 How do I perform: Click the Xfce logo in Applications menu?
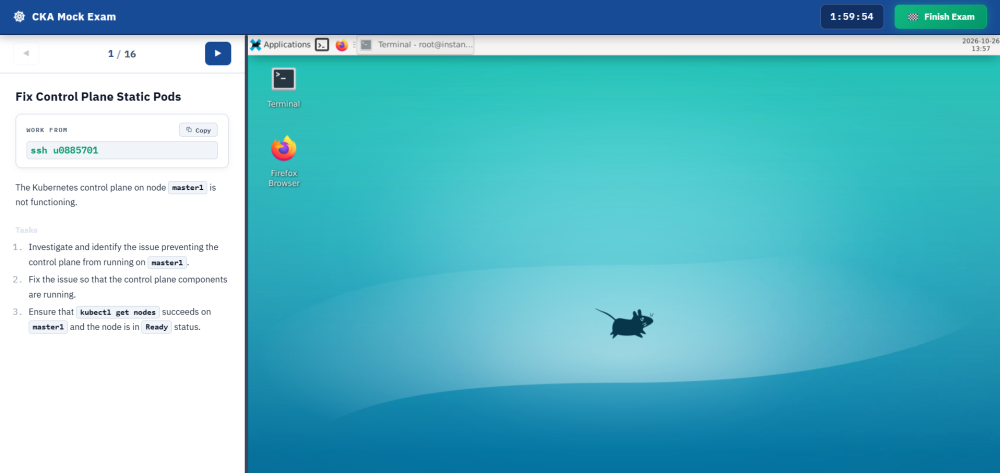point(256,45)
